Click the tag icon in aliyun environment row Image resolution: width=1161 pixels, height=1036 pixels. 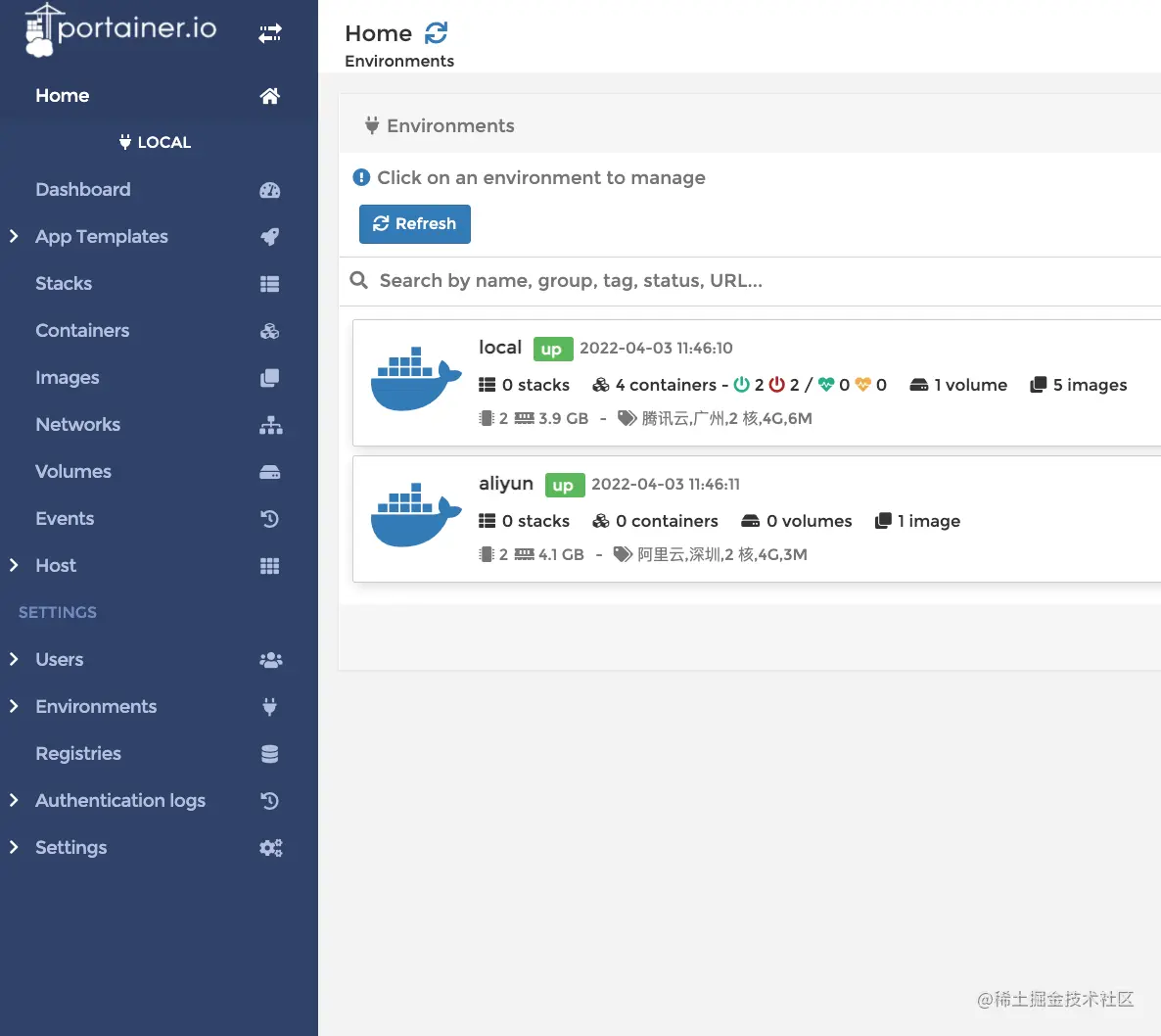coord(623,554)
